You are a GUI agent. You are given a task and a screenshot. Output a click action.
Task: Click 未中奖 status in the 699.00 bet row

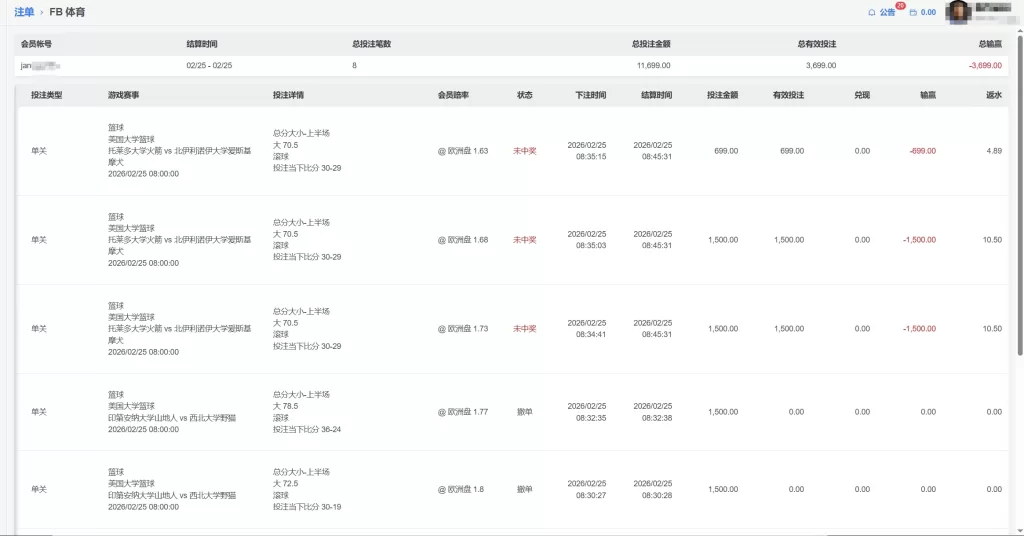tap(524, 151)
